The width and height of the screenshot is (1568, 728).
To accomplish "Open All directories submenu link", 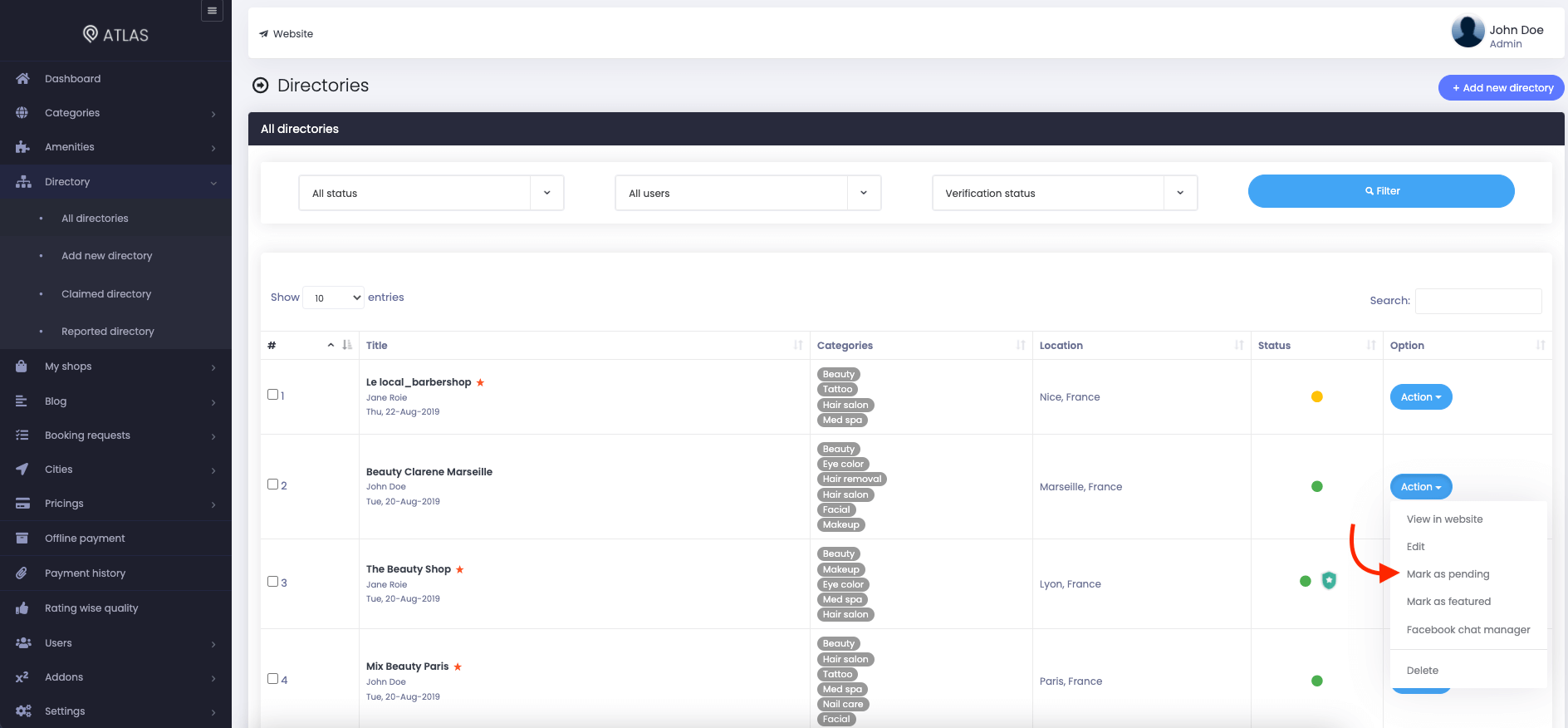I will click(95, 219).
